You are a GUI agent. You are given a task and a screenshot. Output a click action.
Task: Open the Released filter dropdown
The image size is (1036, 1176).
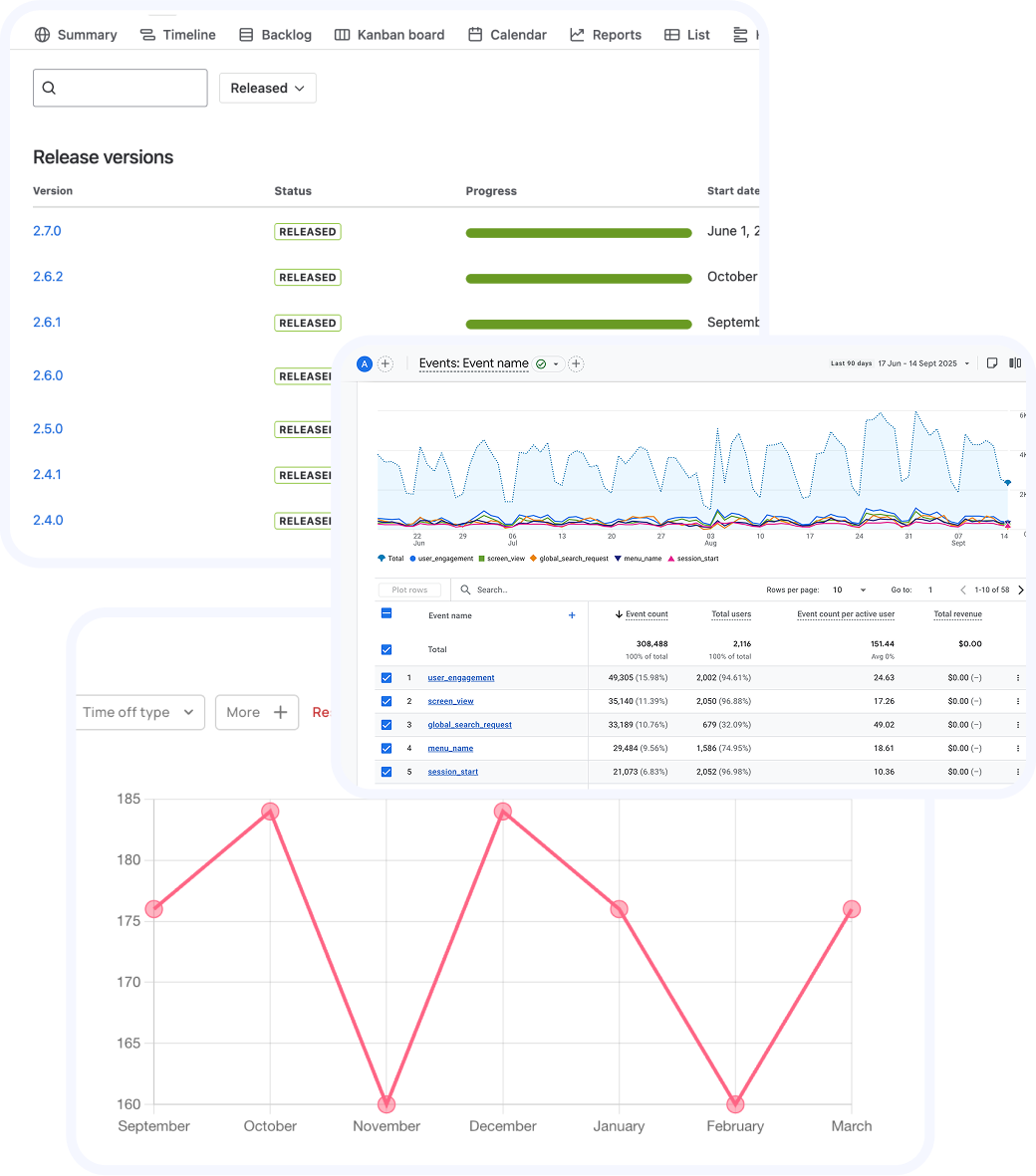(267, 88)
